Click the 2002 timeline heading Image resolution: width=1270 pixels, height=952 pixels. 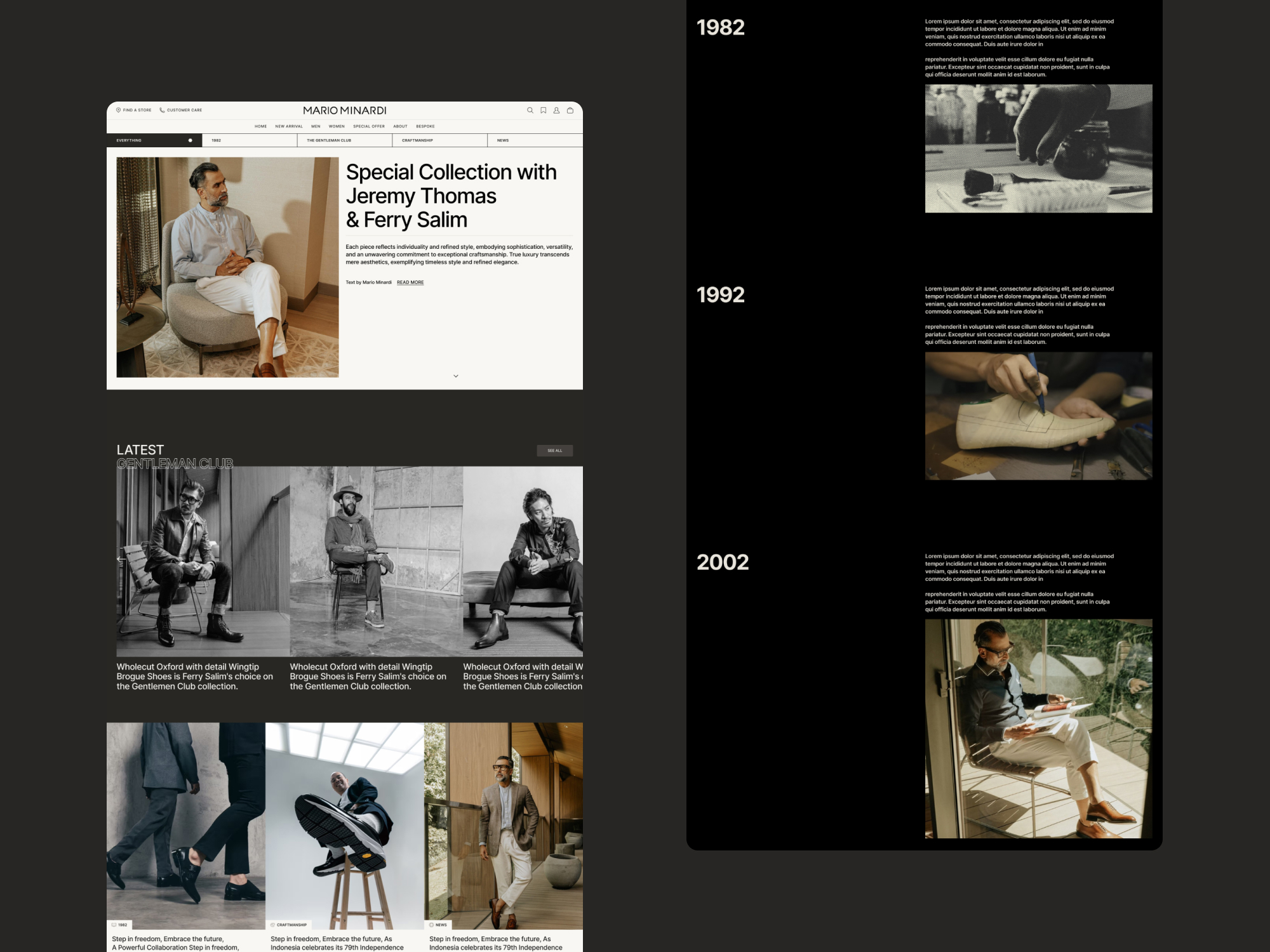click(723, 562)
